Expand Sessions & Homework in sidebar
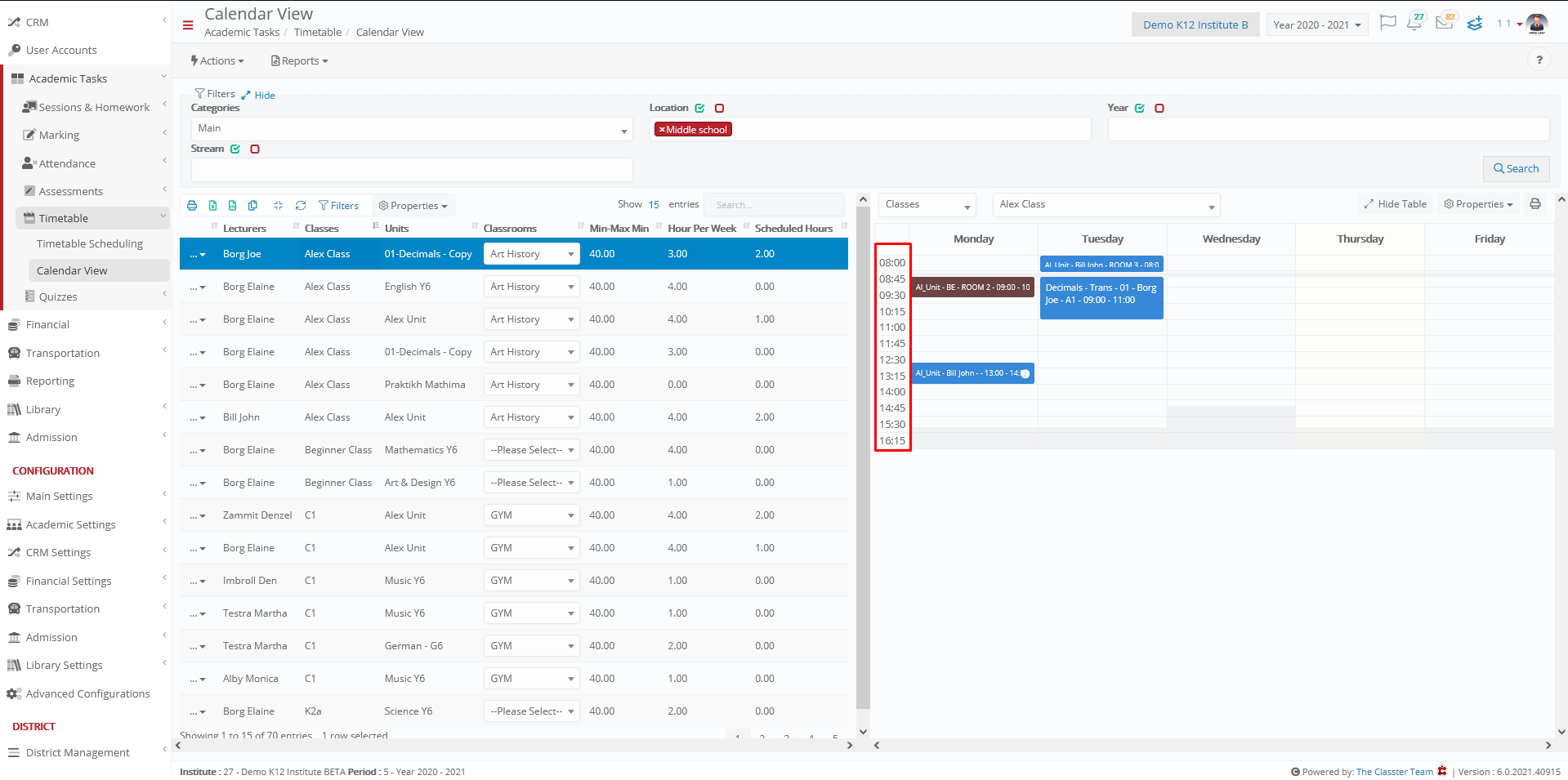This screenshot has width=1568, height=780. click(x=92, y=107)
